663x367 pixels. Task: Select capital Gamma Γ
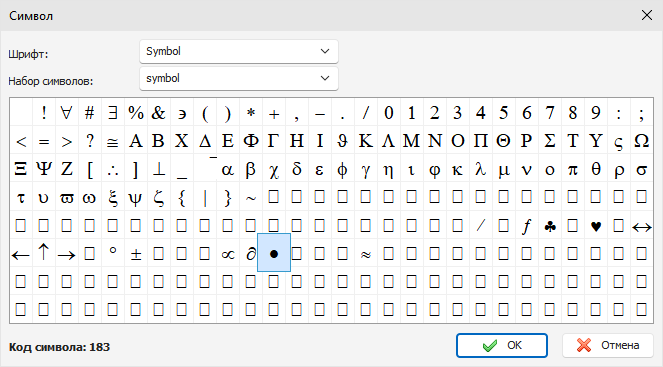tap(274, 141)
